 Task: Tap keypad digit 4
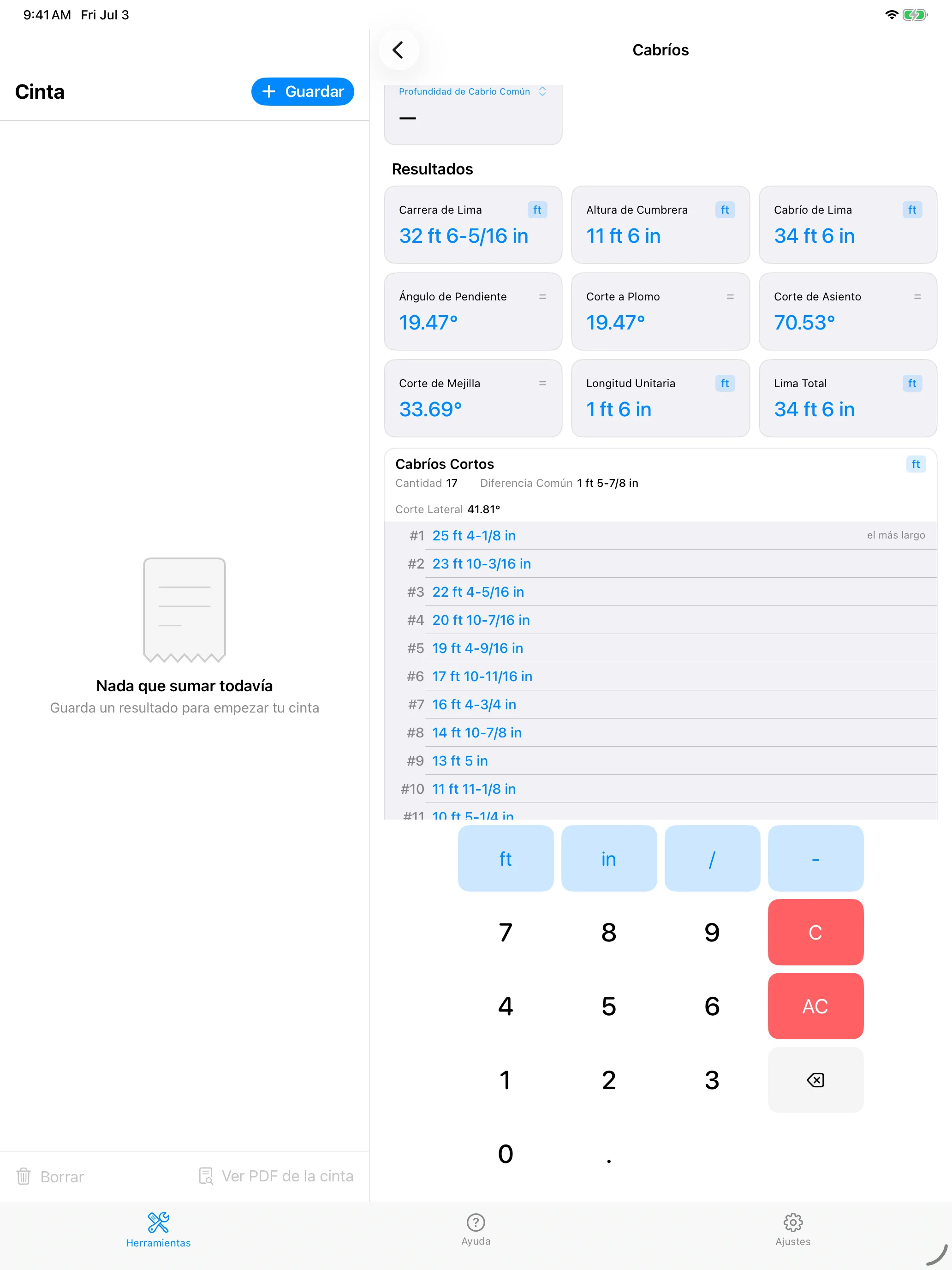506,1006
